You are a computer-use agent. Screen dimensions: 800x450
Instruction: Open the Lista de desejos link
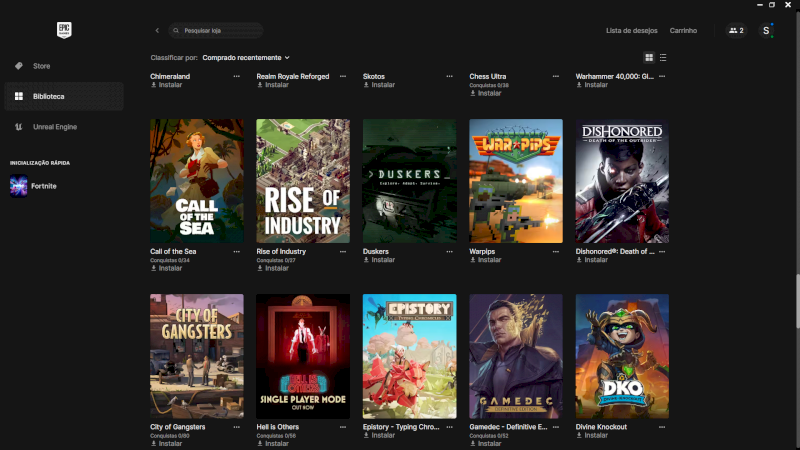point(632,31)
